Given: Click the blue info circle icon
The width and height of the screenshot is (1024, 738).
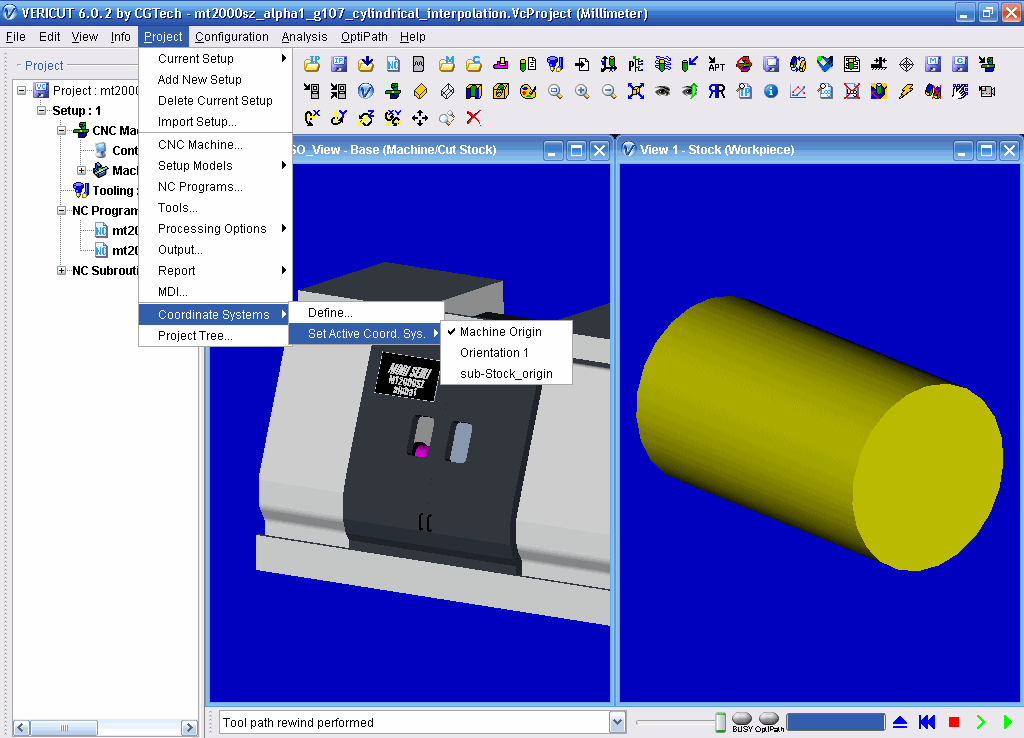Looking at the screenshot, I should [771, 91].
